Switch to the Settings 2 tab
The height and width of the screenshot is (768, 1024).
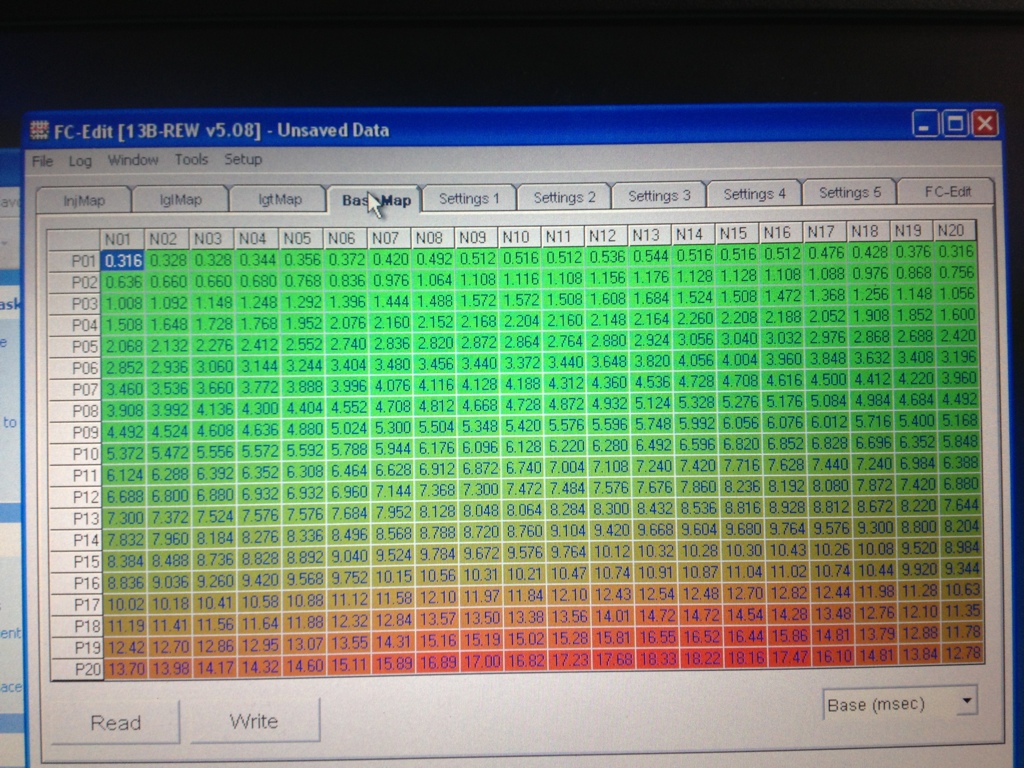[x=564, y=197]
